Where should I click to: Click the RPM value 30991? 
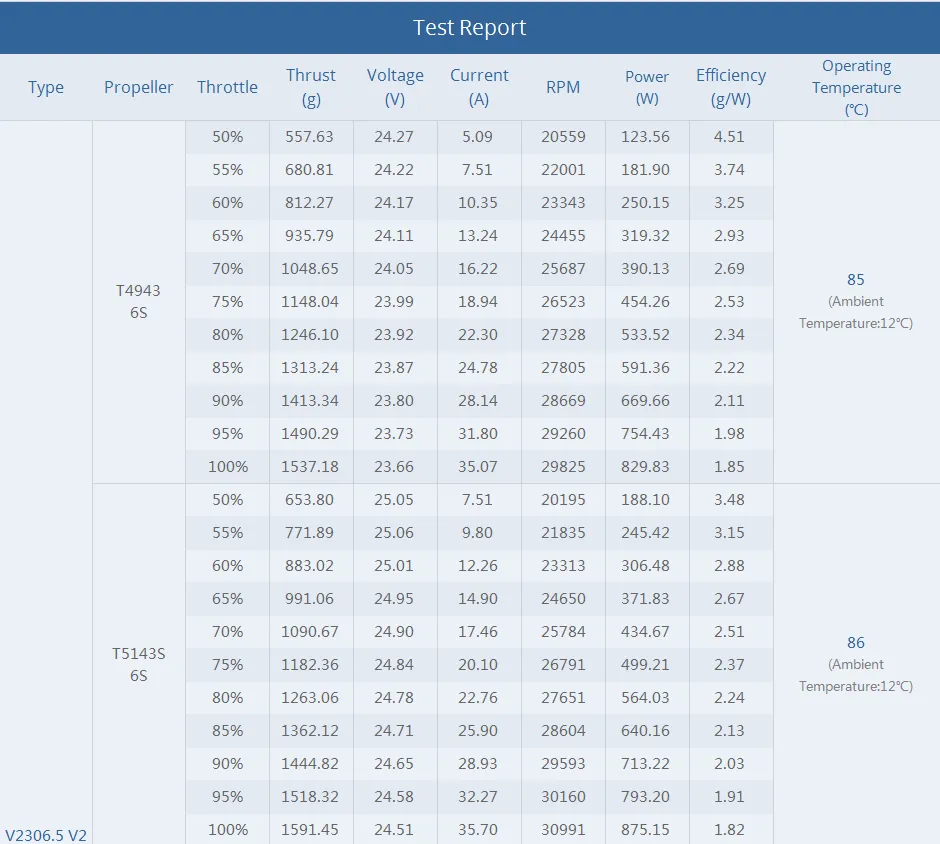[x=563, y=829]
